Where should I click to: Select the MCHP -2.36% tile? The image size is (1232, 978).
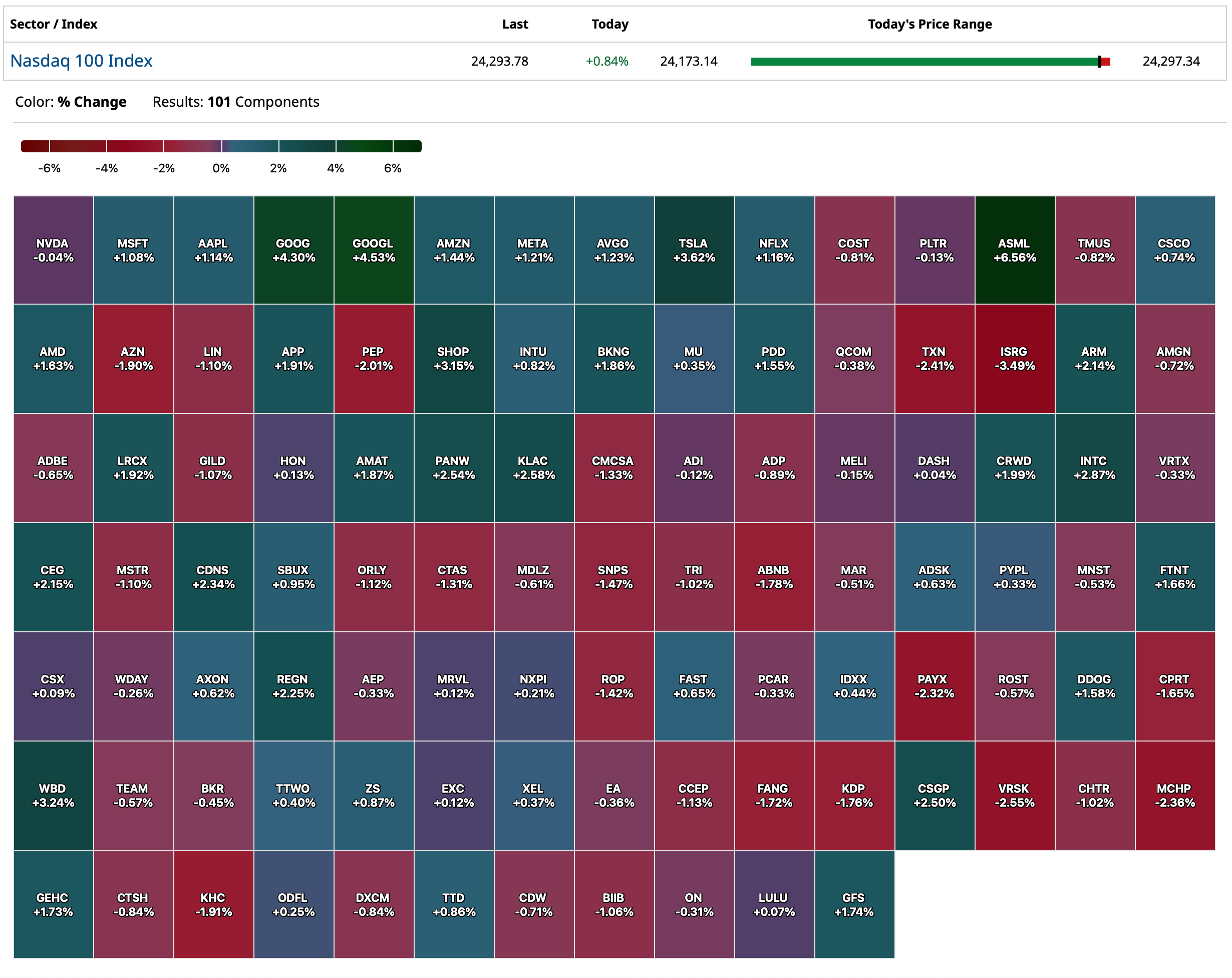[x=1174, y=795]
